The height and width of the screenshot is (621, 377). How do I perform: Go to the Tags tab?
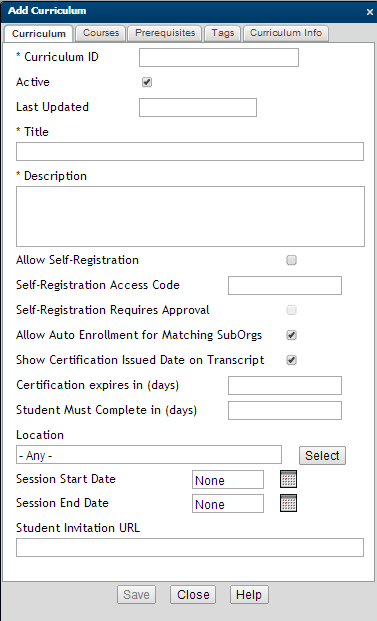(223, 33)
